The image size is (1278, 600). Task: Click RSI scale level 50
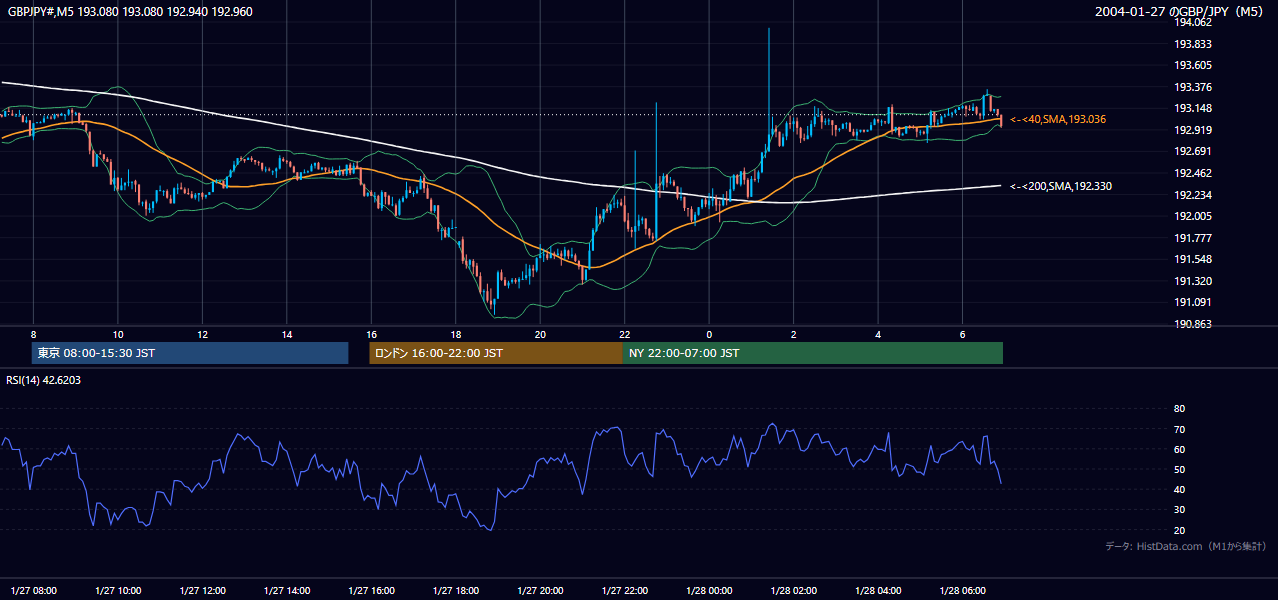pyautogui.click(x=1179, y=470)
